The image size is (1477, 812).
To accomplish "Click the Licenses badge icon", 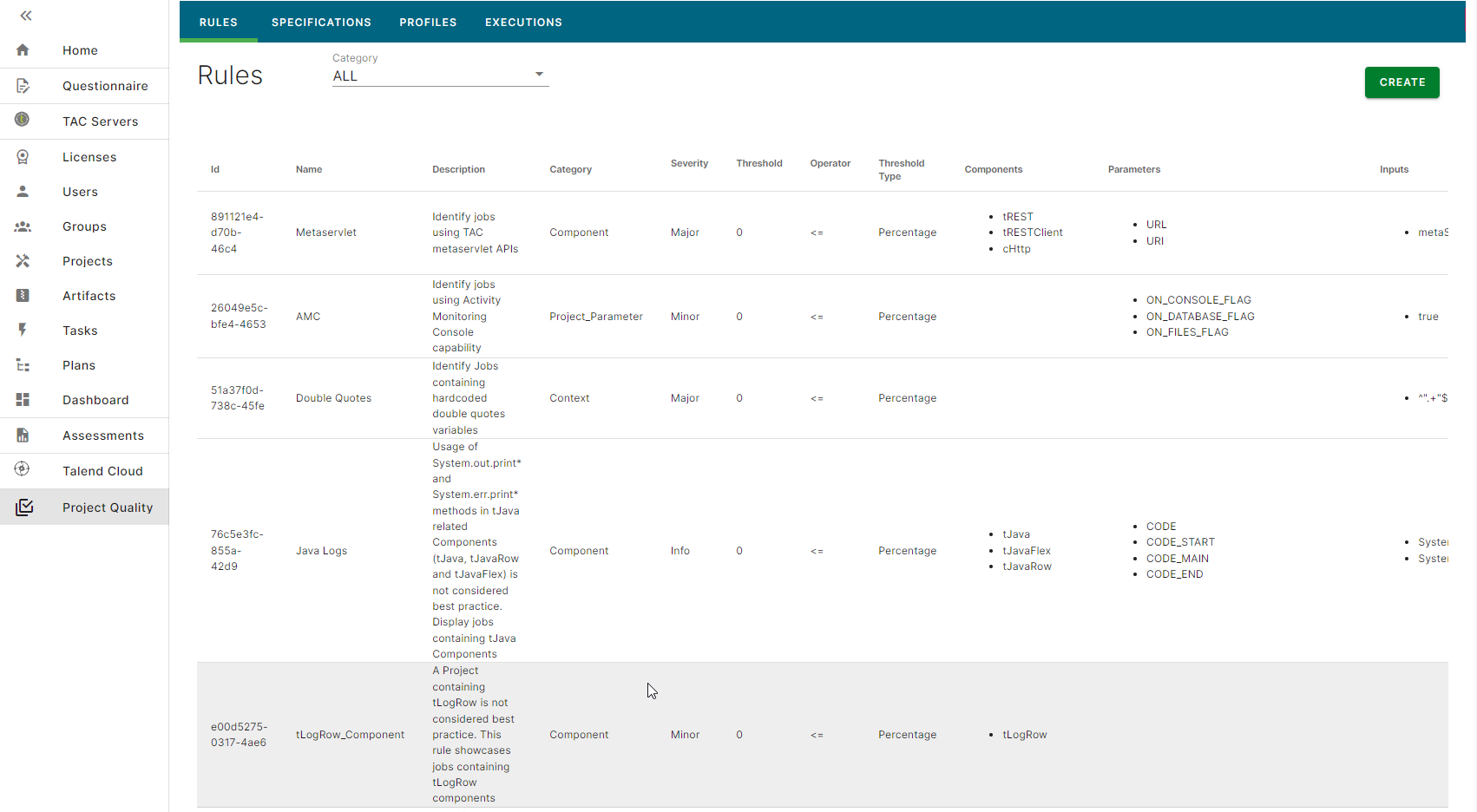I will coord(23,157).
